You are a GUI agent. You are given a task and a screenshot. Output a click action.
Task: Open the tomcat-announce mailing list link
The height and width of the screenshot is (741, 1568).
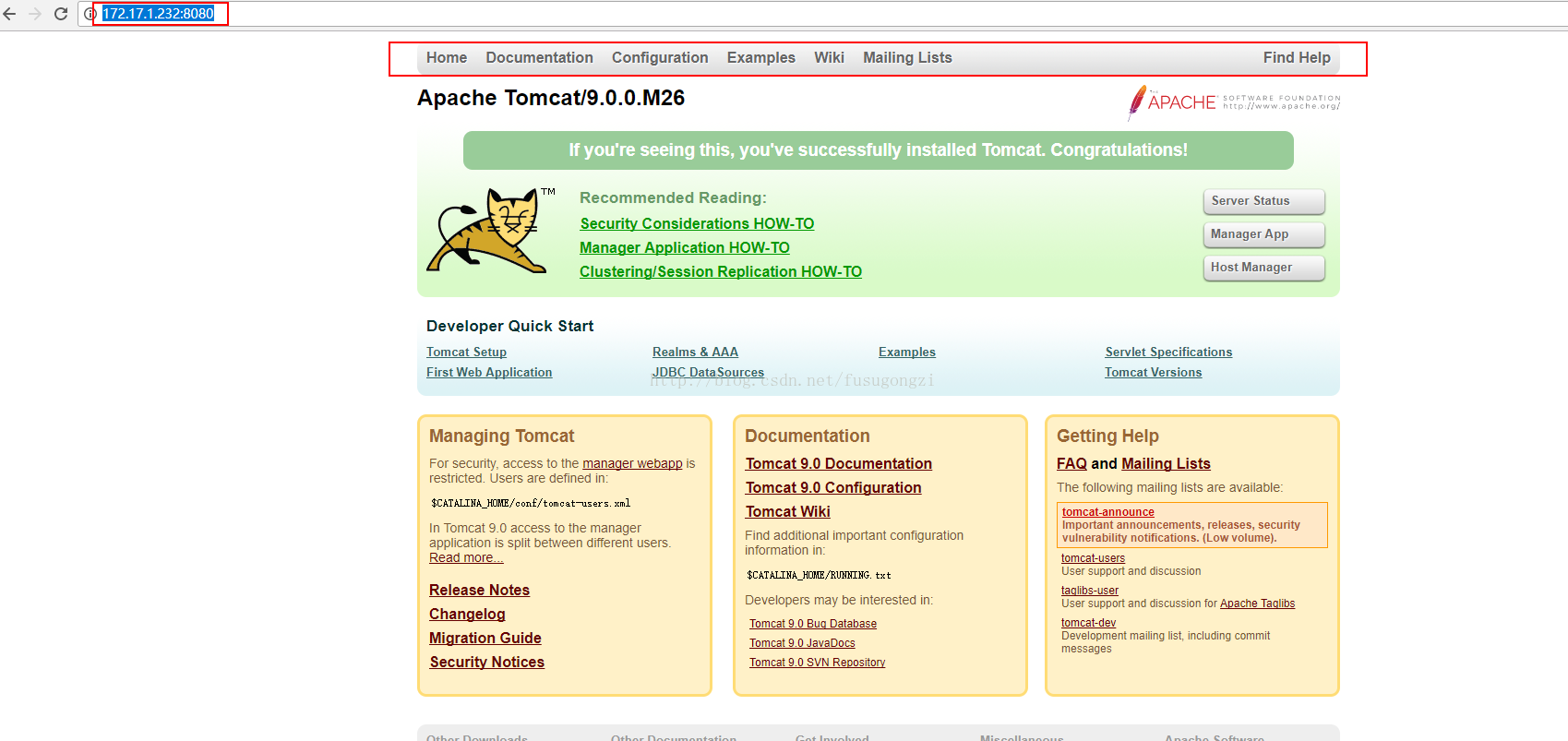coord(1107,512)
